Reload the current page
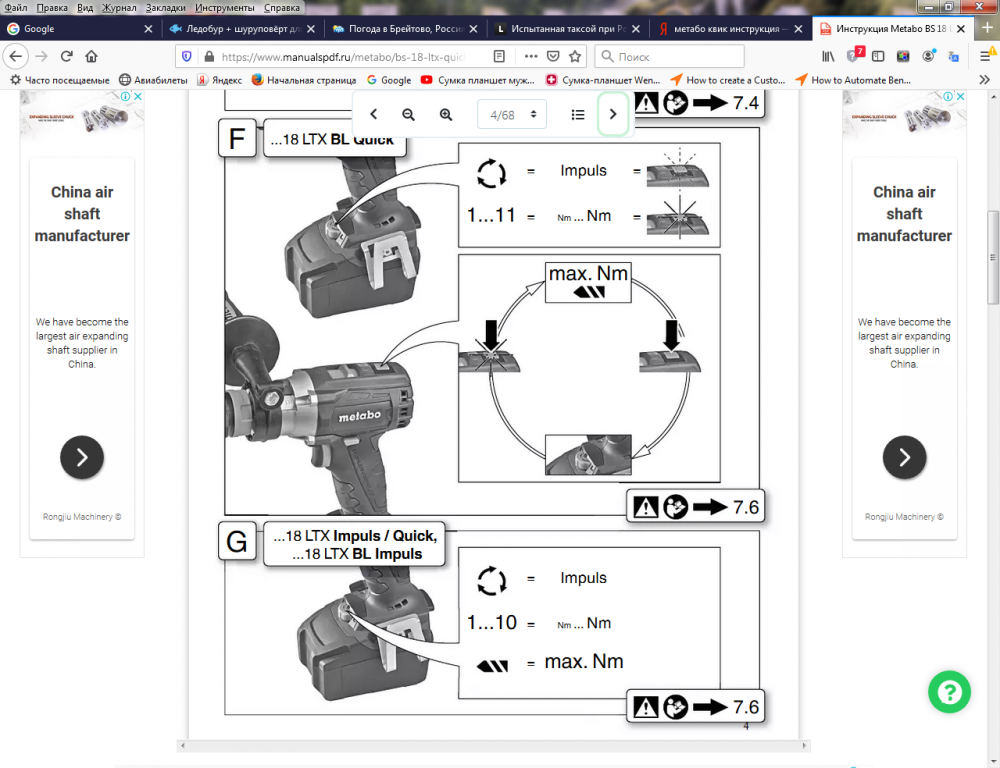The image size is (1000, 768). pyautogui.click(x=67, y=56)
